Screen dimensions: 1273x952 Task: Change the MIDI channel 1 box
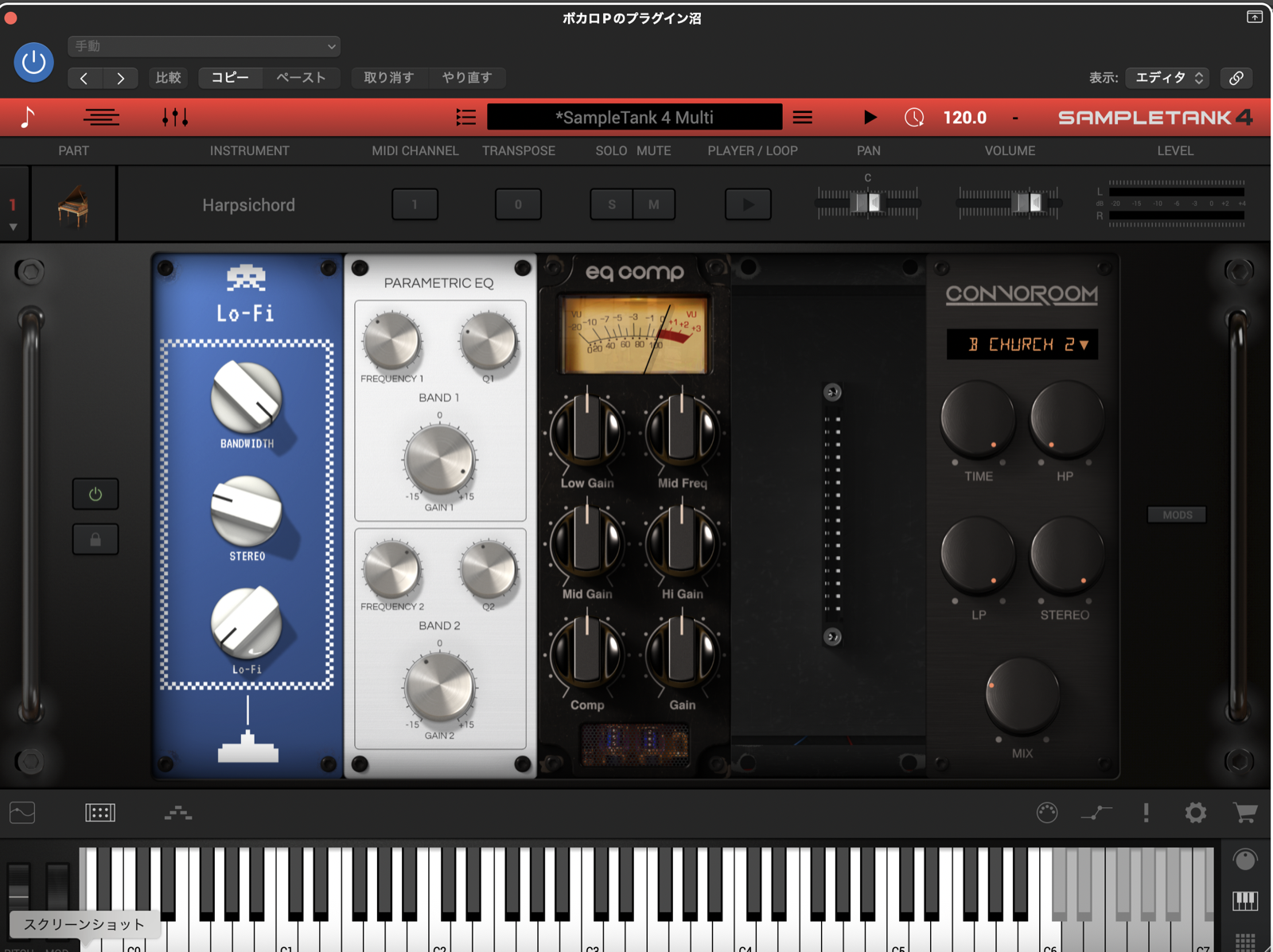point(415,204)
